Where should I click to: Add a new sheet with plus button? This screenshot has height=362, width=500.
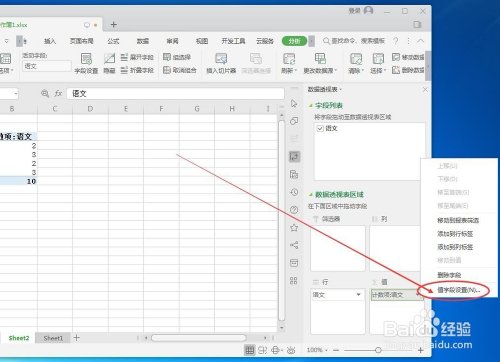coord(77,338)
